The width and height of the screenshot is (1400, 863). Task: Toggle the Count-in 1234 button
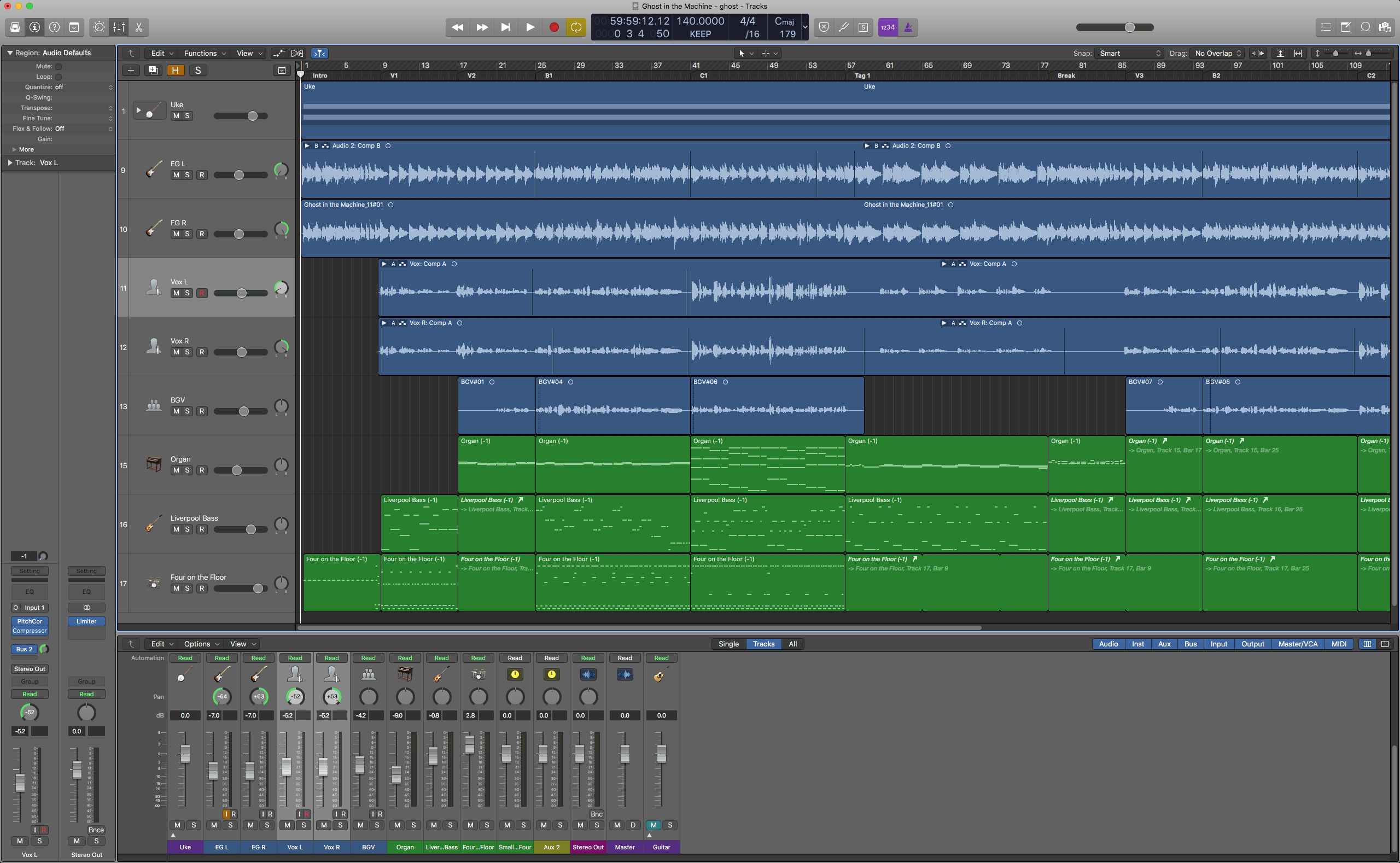point(888,27)
